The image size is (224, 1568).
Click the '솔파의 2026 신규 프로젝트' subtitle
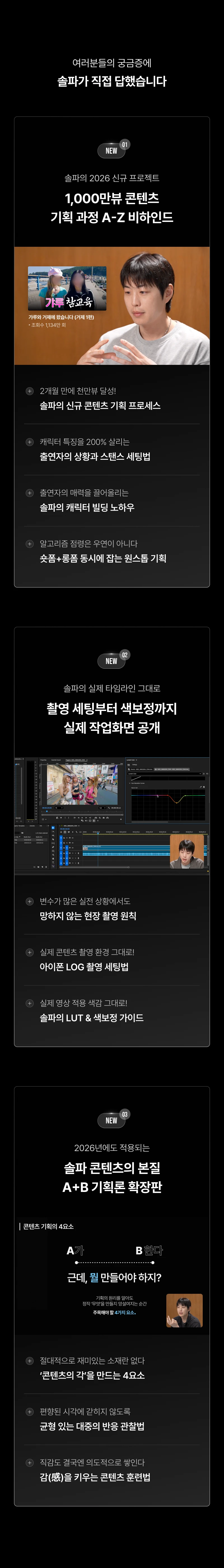(112, 178)
